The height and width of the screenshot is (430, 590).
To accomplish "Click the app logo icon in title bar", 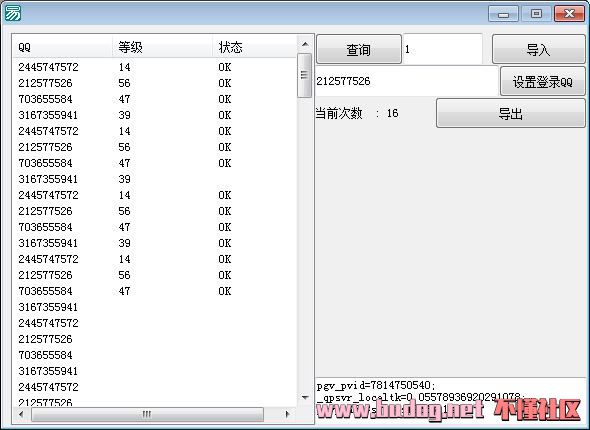I will click(x=12, y=13).
